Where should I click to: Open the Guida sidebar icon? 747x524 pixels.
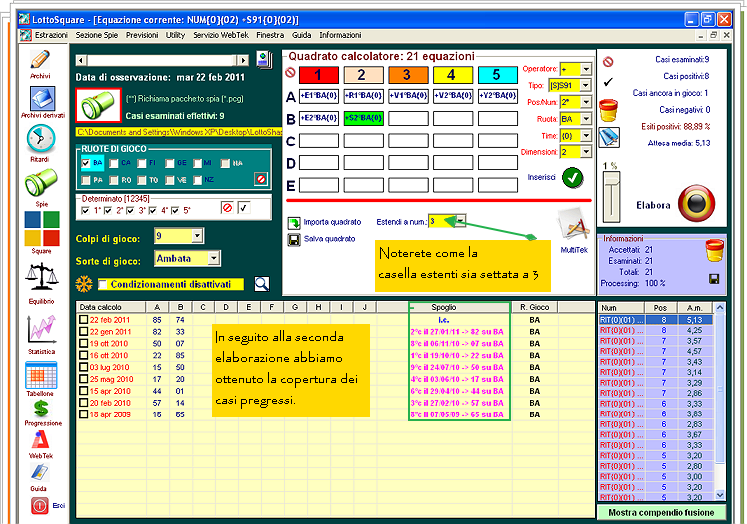pyautogui.click(x=40, y=473)
